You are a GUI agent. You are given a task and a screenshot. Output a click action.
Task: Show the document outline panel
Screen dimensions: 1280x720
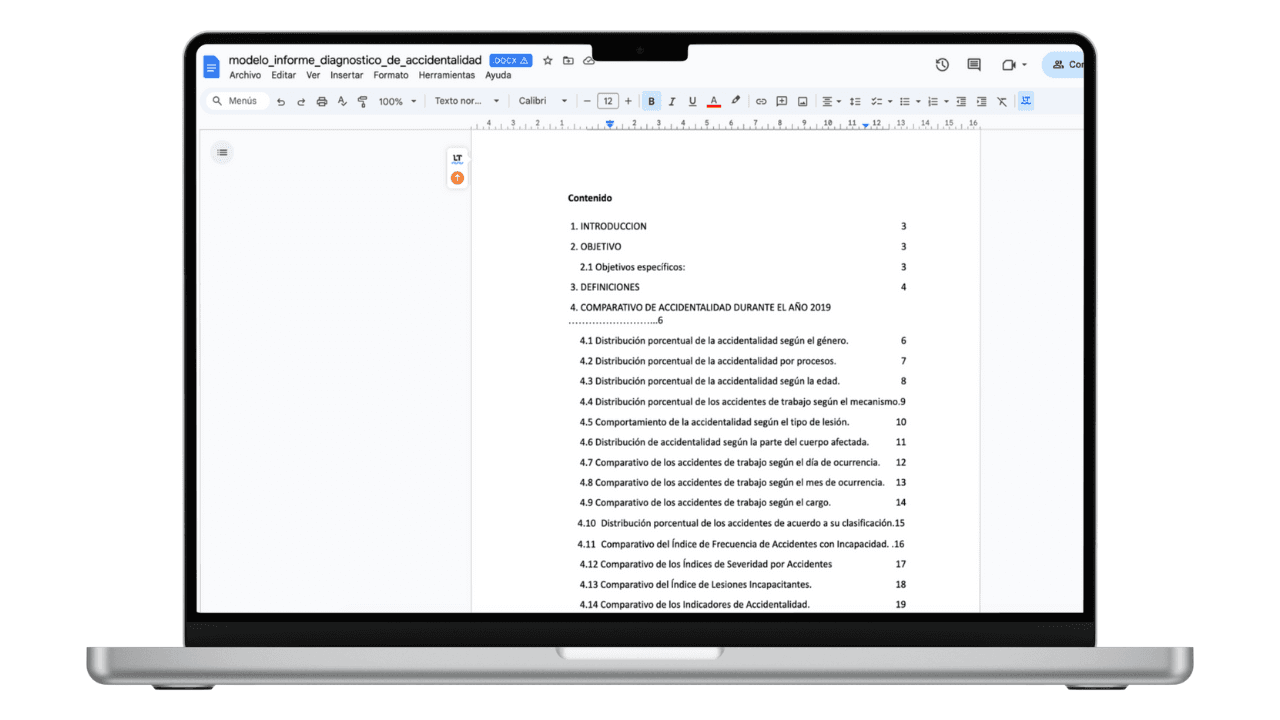(x=222, y=152)
